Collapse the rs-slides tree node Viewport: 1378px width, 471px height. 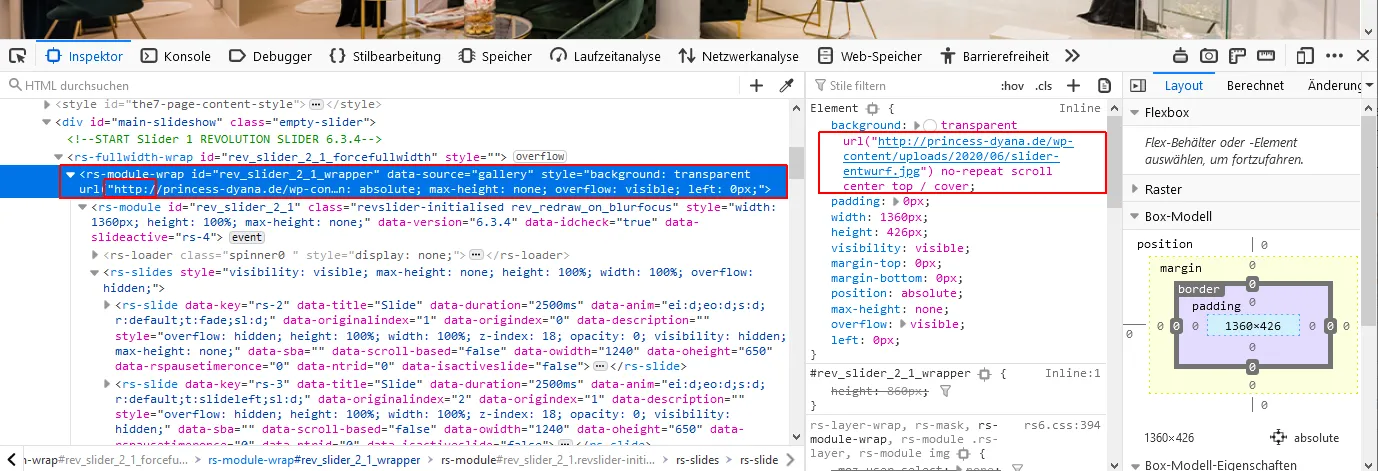(95, 272)
